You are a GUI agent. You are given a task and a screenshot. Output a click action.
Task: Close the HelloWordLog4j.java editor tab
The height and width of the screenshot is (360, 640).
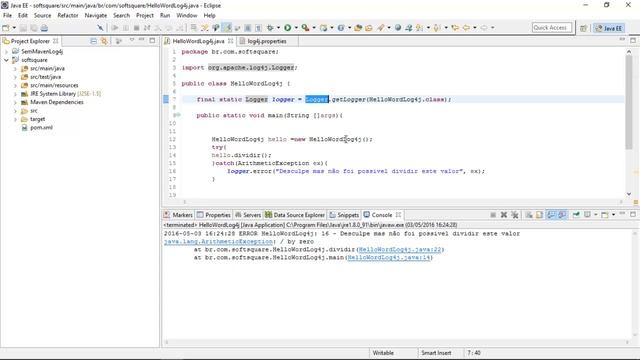pos(231,41)
